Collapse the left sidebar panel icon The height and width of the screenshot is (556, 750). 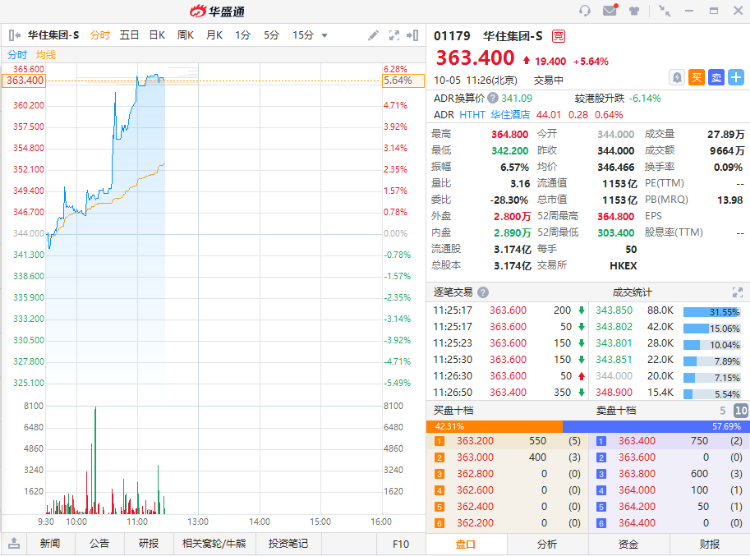click(14, 35)
